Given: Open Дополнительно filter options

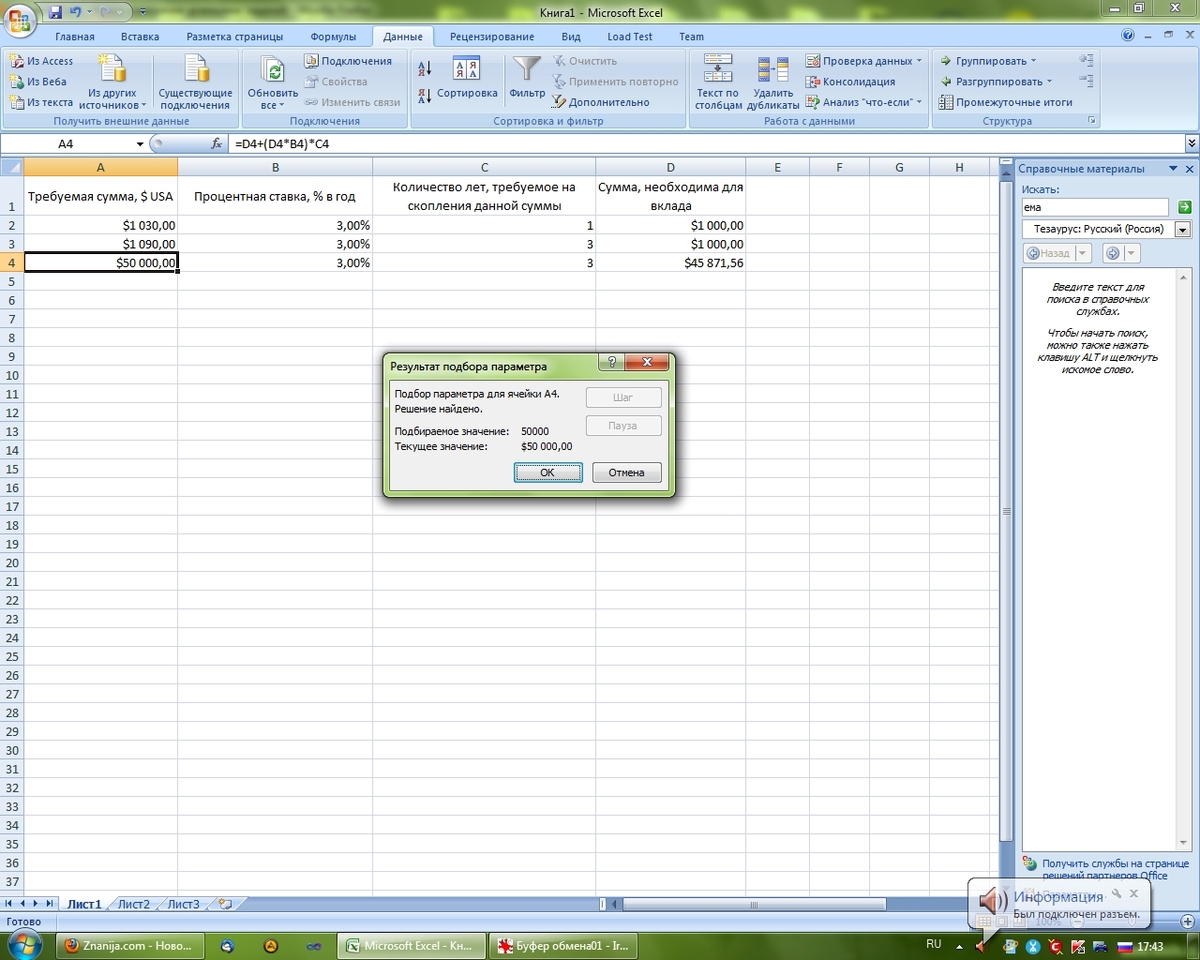Looking at the screenshot, I should pos(600,102).
